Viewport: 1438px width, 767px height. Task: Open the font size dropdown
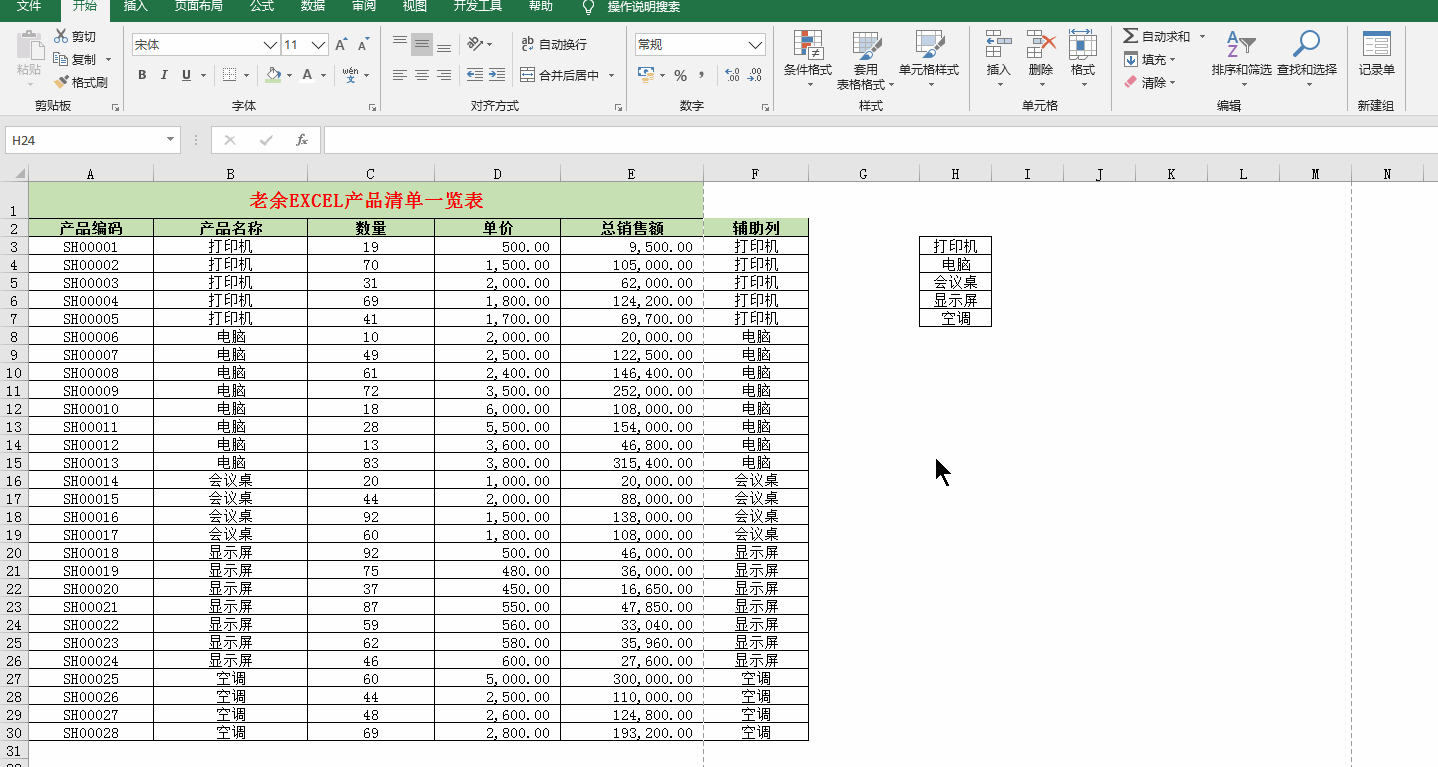coord(319,45)
